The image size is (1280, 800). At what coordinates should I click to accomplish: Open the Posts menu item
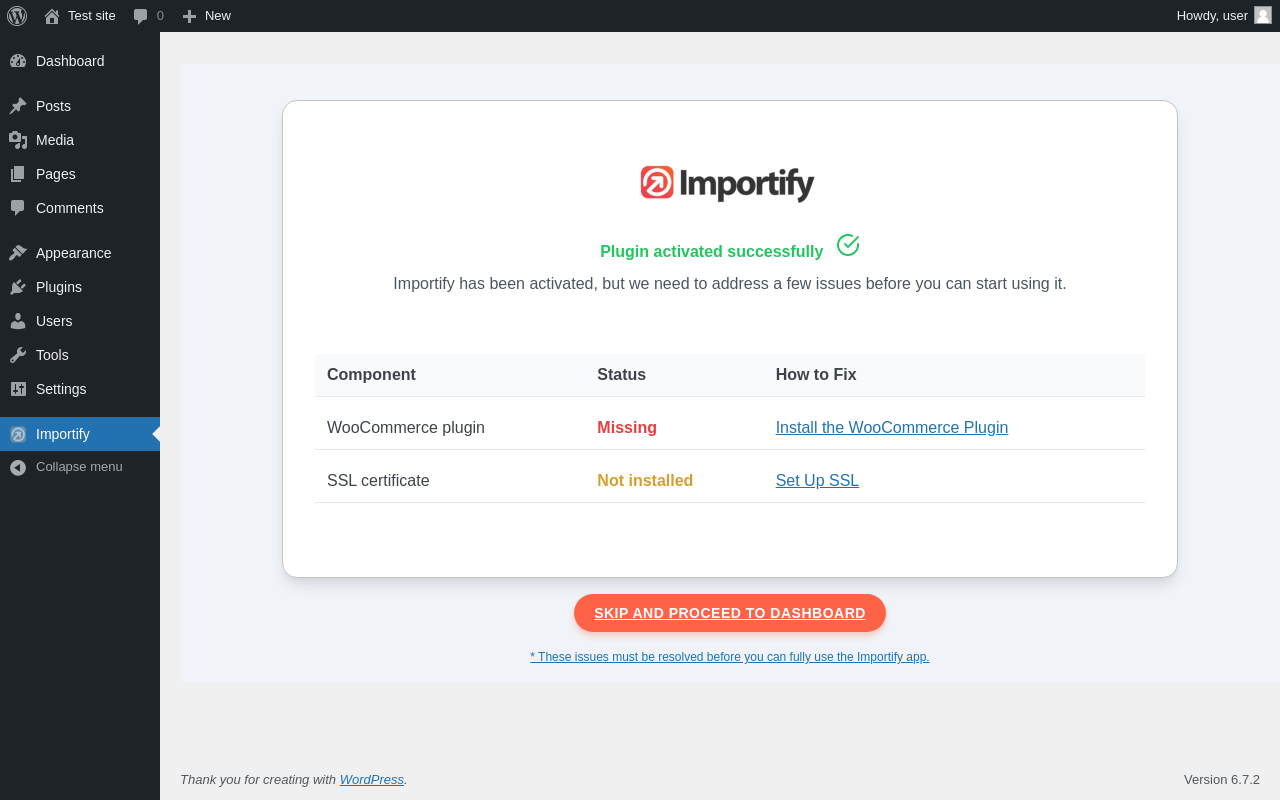(x=80, y=106)
